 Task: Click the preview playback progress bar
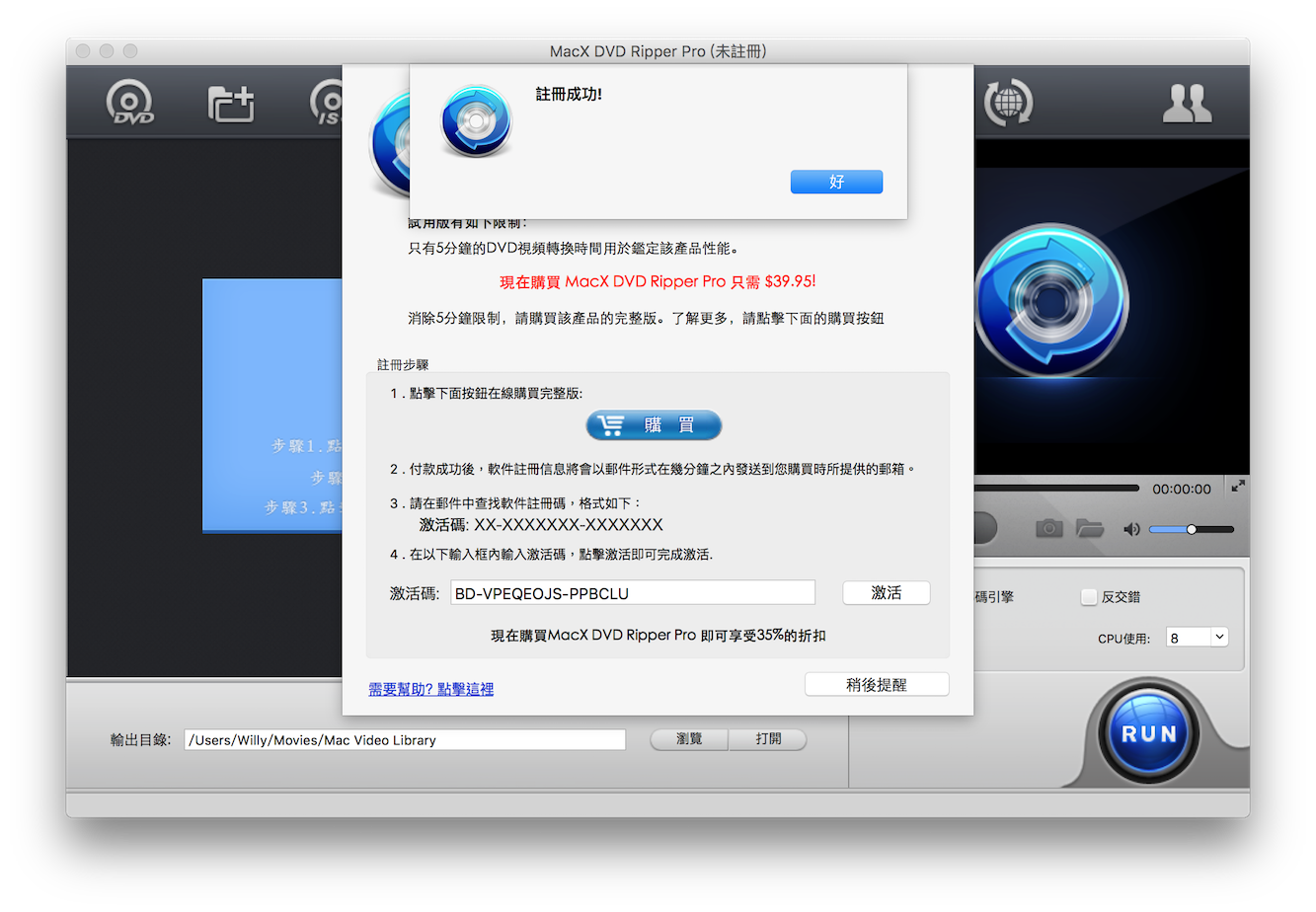click(x=1056, y=488)
